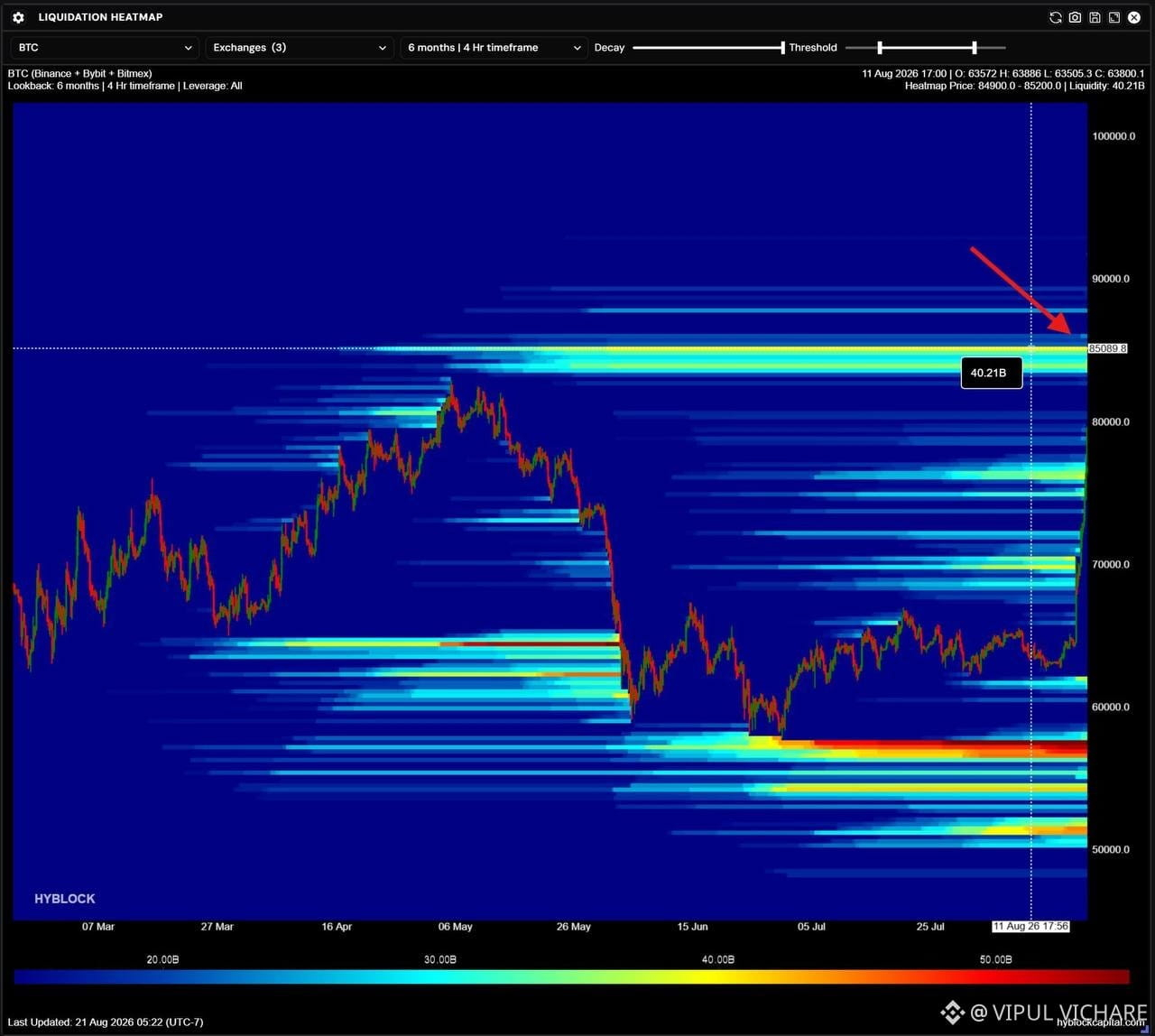Expand the Exchanges (3) dropdown

[x=300, y=48]
